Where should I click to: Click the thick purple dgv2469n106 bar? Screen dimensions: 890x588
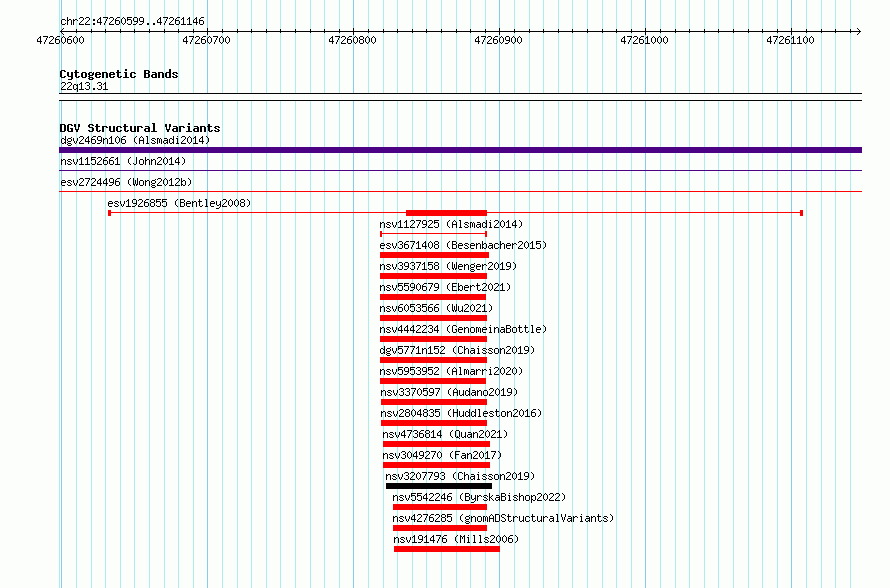[x=460, y=150]
